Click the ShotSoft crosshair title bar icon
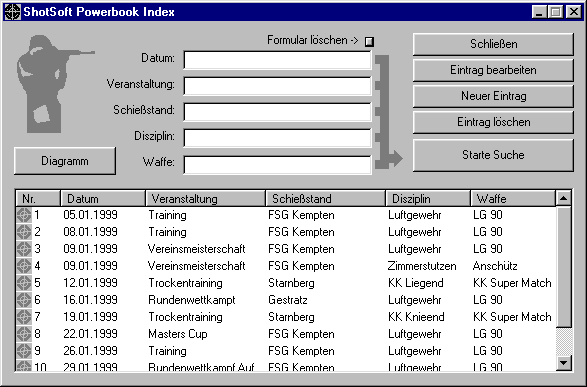Viewport: 587px width, 387px height. tap(12, 12)
